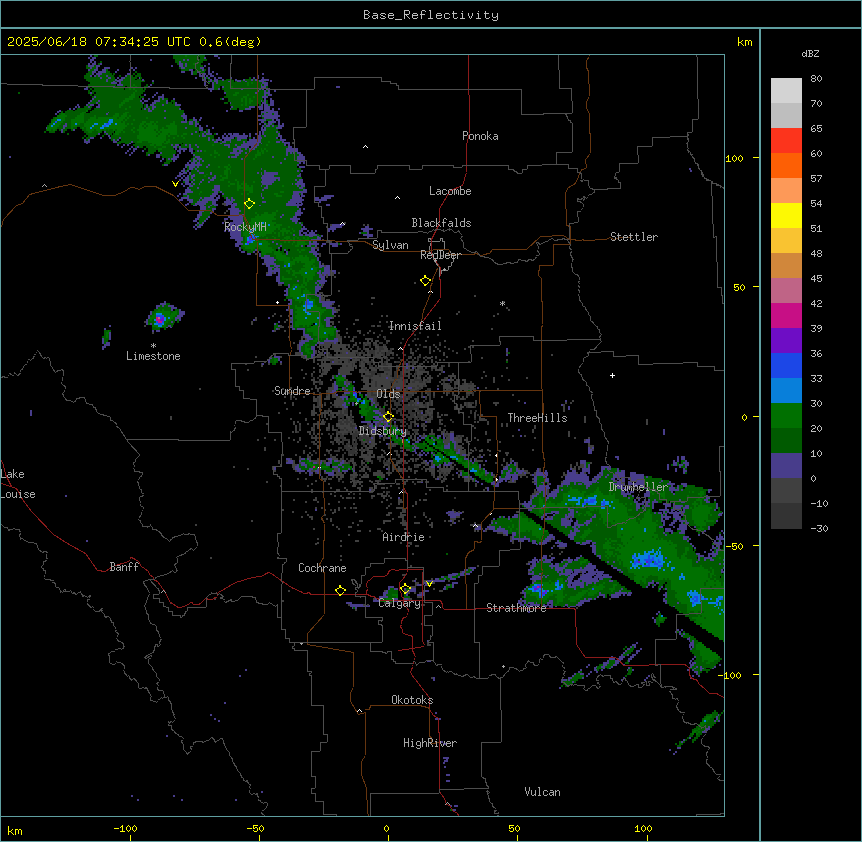
Task: Click the Innisfail city label
Action: (415, 326)
